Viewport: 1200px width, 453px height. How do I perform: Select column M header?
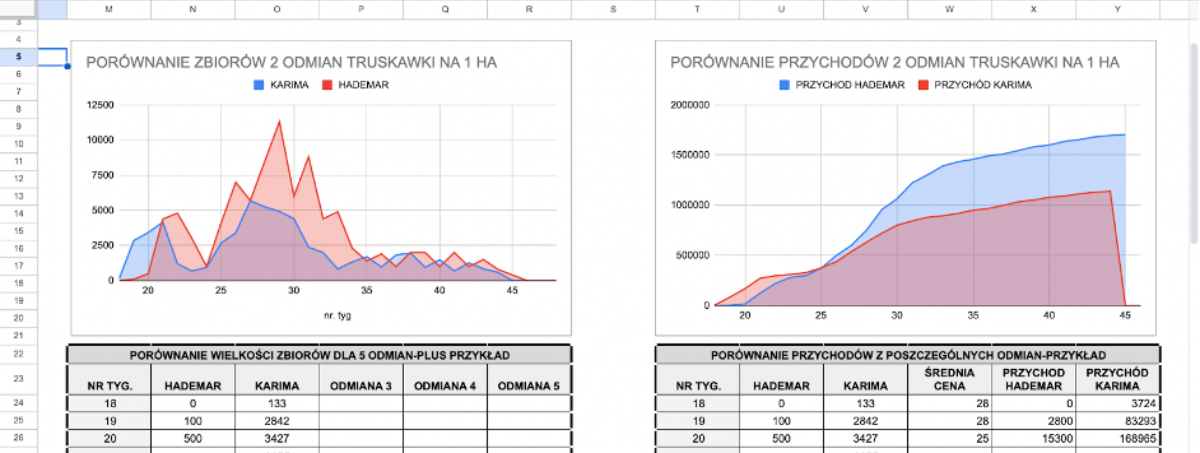[109, 9]
